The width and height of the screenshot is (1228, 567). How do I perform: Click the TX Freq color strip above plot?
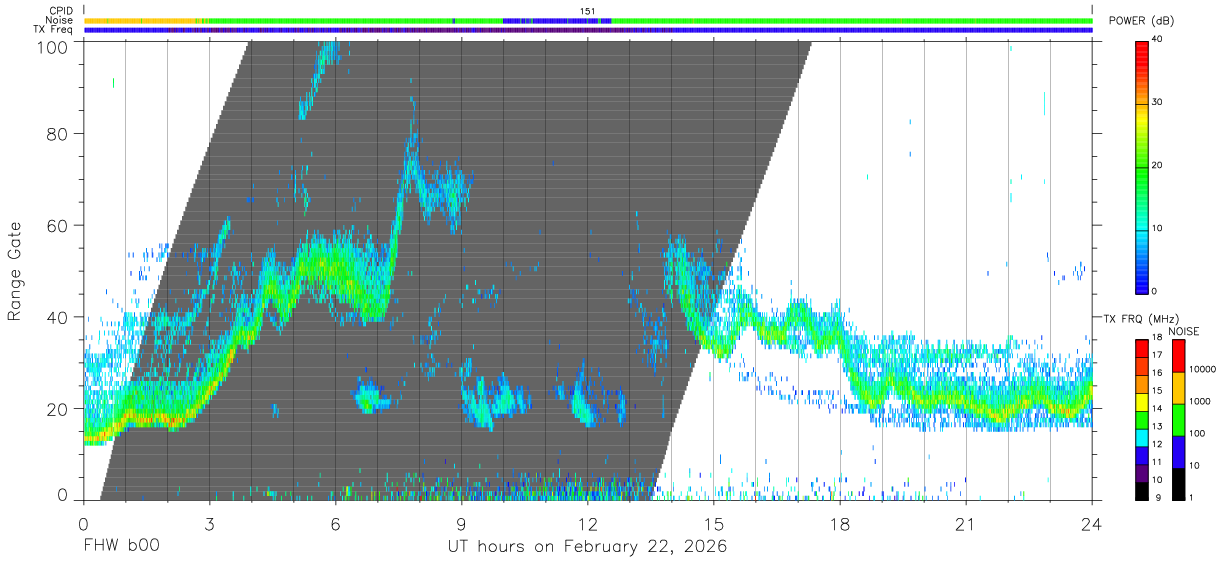pos(587,30)
